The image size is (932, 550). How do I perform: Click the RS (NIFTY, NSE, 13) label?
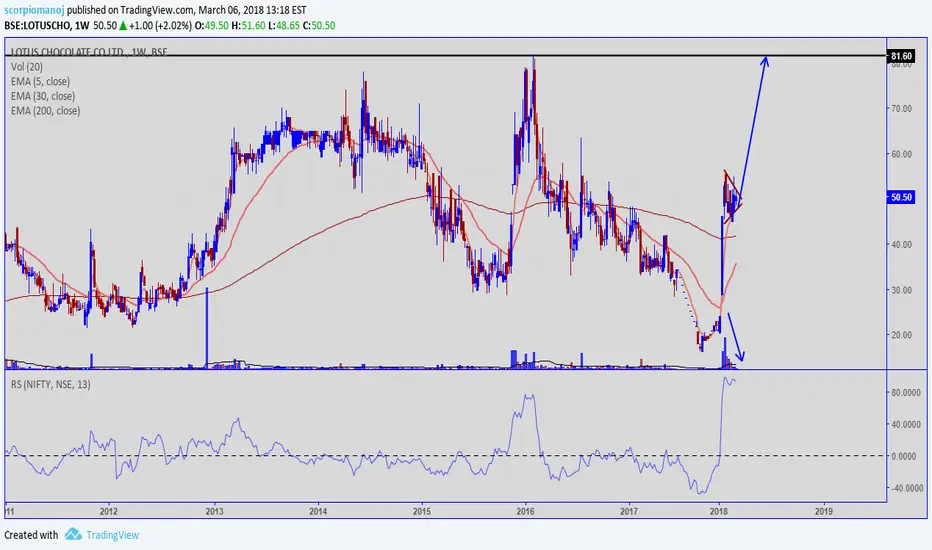pyautogui.click(x=51, y=384)
